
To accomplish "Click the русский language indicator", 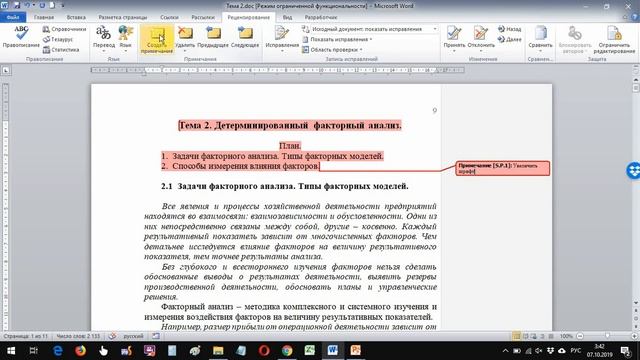I will tap(133, 336).
